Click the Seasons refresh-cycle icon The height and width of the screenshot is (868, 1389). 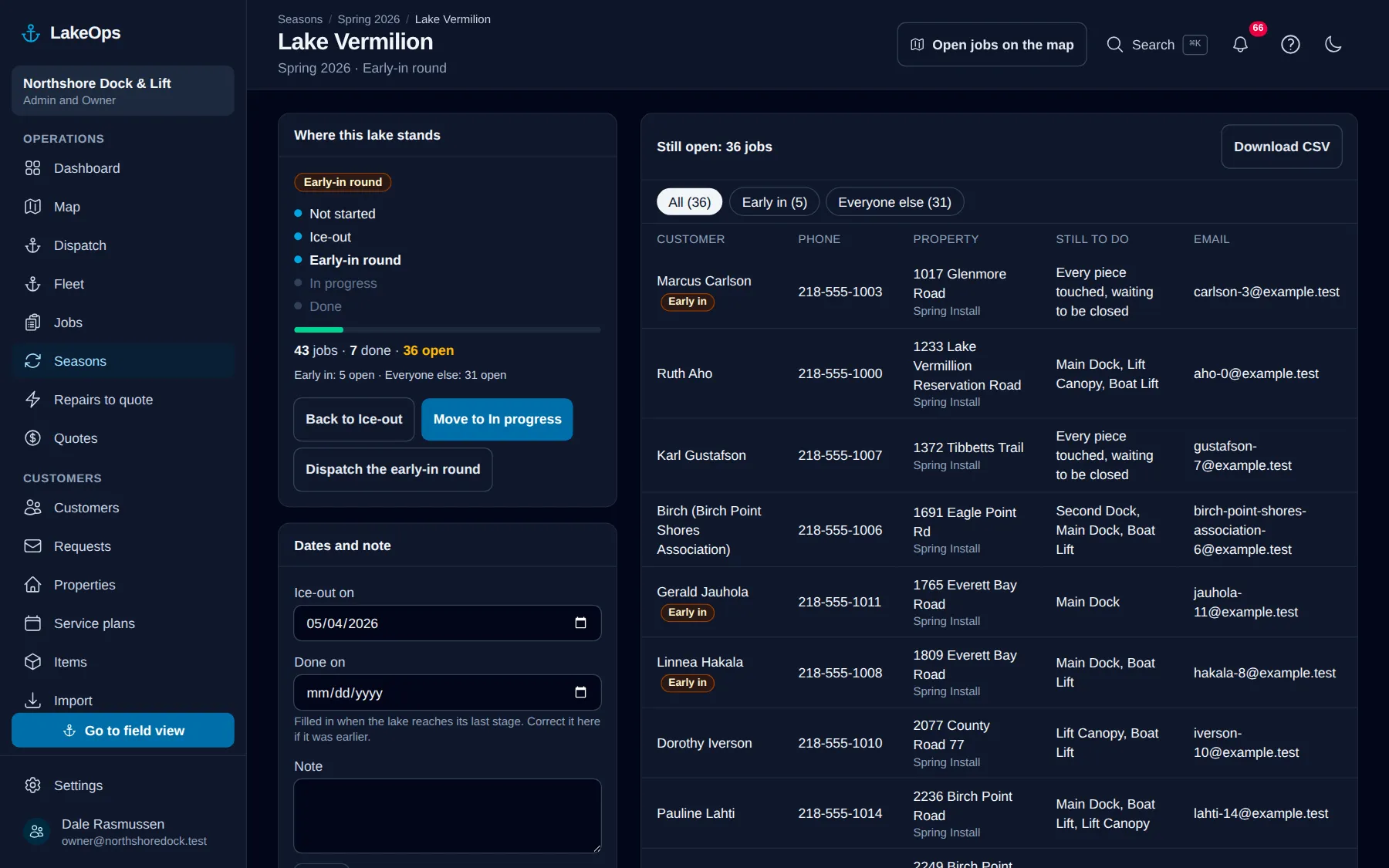pyautogui.click(x=32, y=361)
